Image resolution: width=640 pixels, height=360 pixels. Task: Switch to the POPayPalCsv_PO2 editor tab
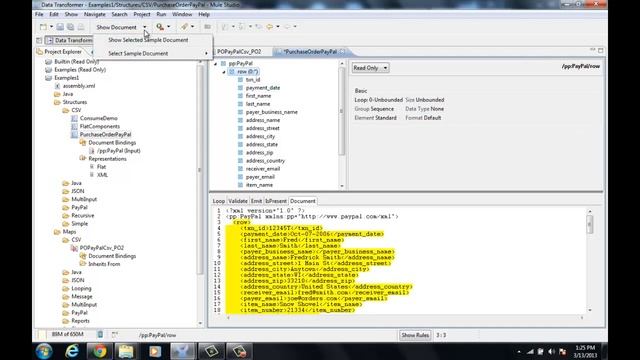tap(238, 52)
